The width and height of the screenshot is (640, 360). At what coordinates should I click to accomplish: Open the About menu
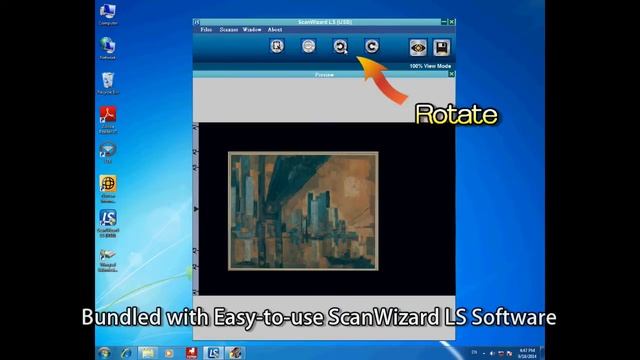tap(275, 30)
